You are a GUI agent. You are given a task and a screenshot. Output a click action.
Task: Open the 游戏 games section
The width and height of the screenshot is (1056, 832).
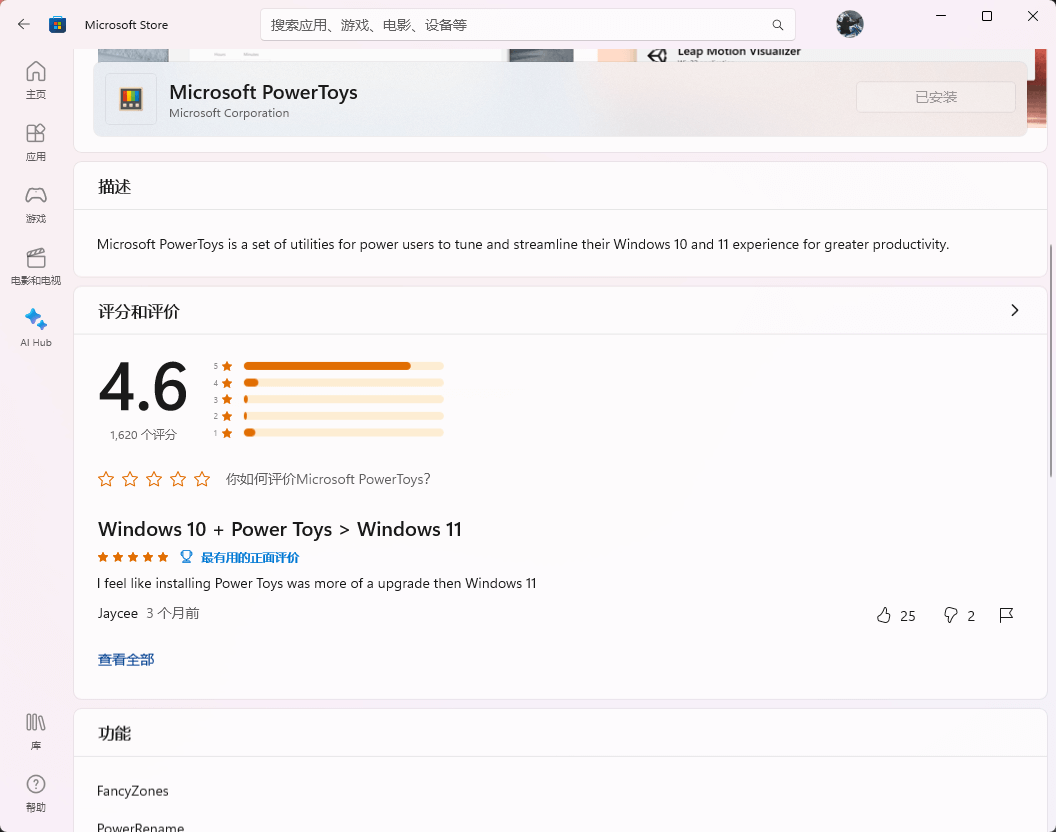pyautogui.click(x=35, y=203)
